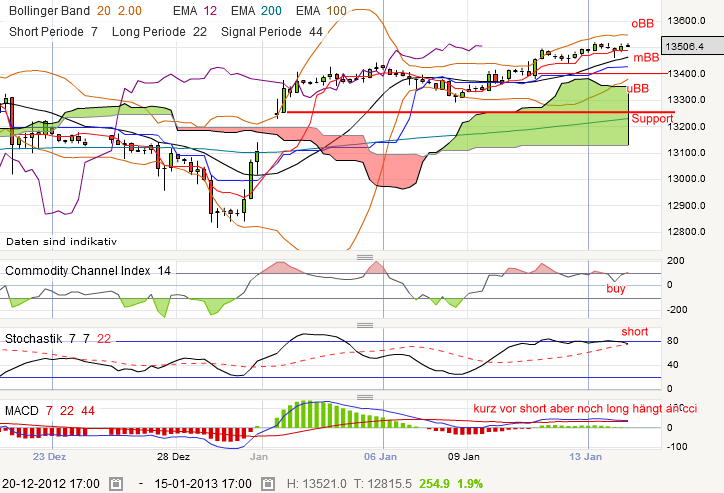Click the Signal Periode 44 setting
This screenshot has width=724, height=493.
coord(272,32)
